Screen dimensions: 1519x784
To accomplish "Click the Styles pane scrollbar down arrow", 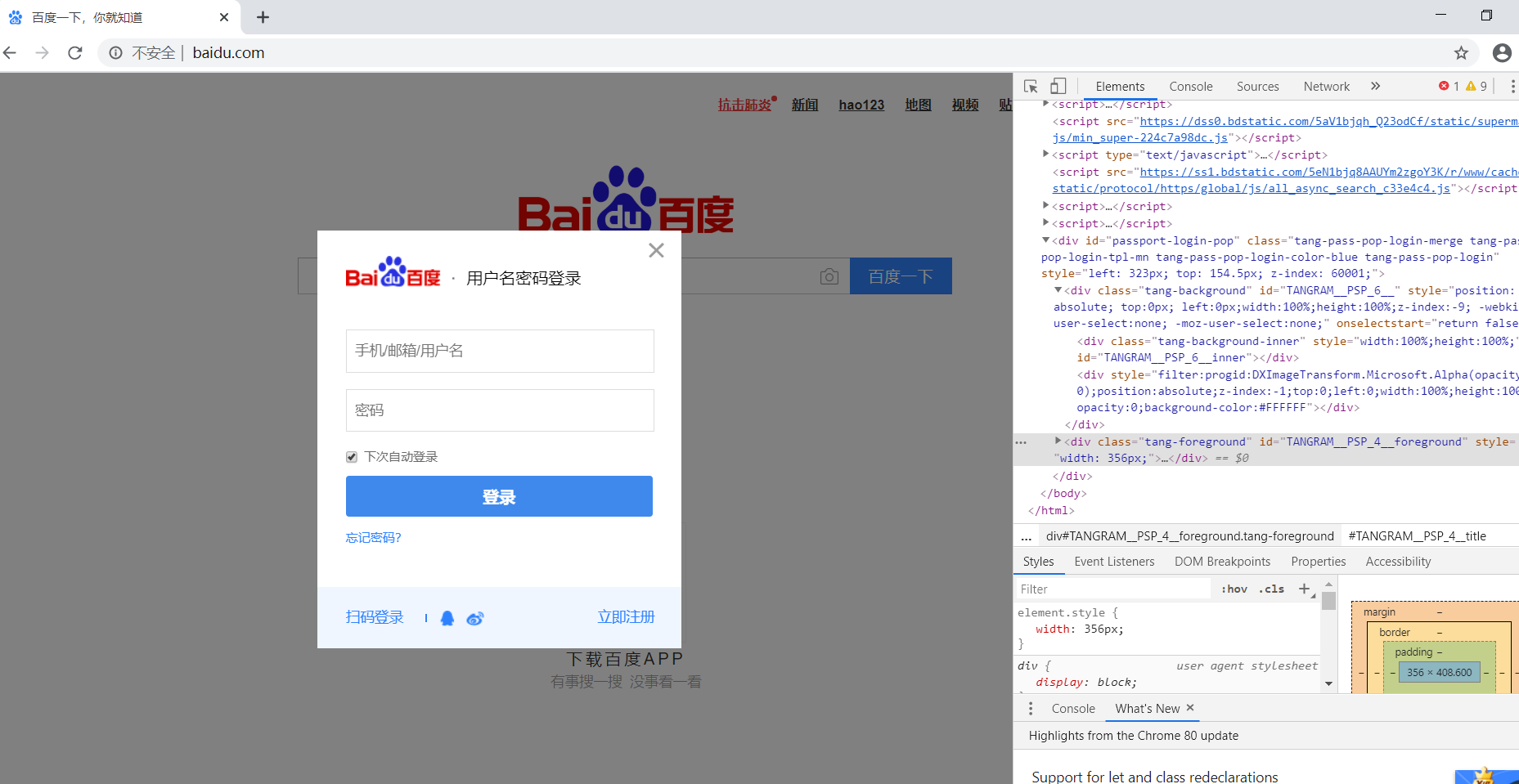I will coord(1329,683).
